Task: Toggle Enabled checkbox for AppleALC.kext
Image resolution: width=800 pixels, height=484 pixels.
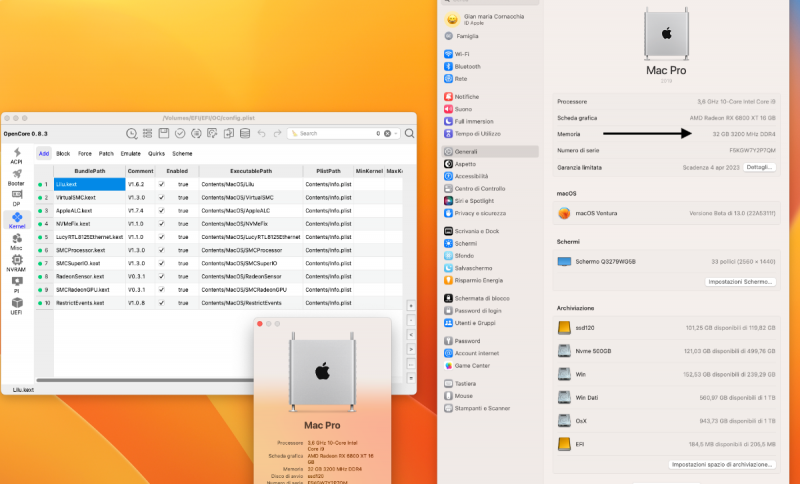Action: click(x=161, y=211)
